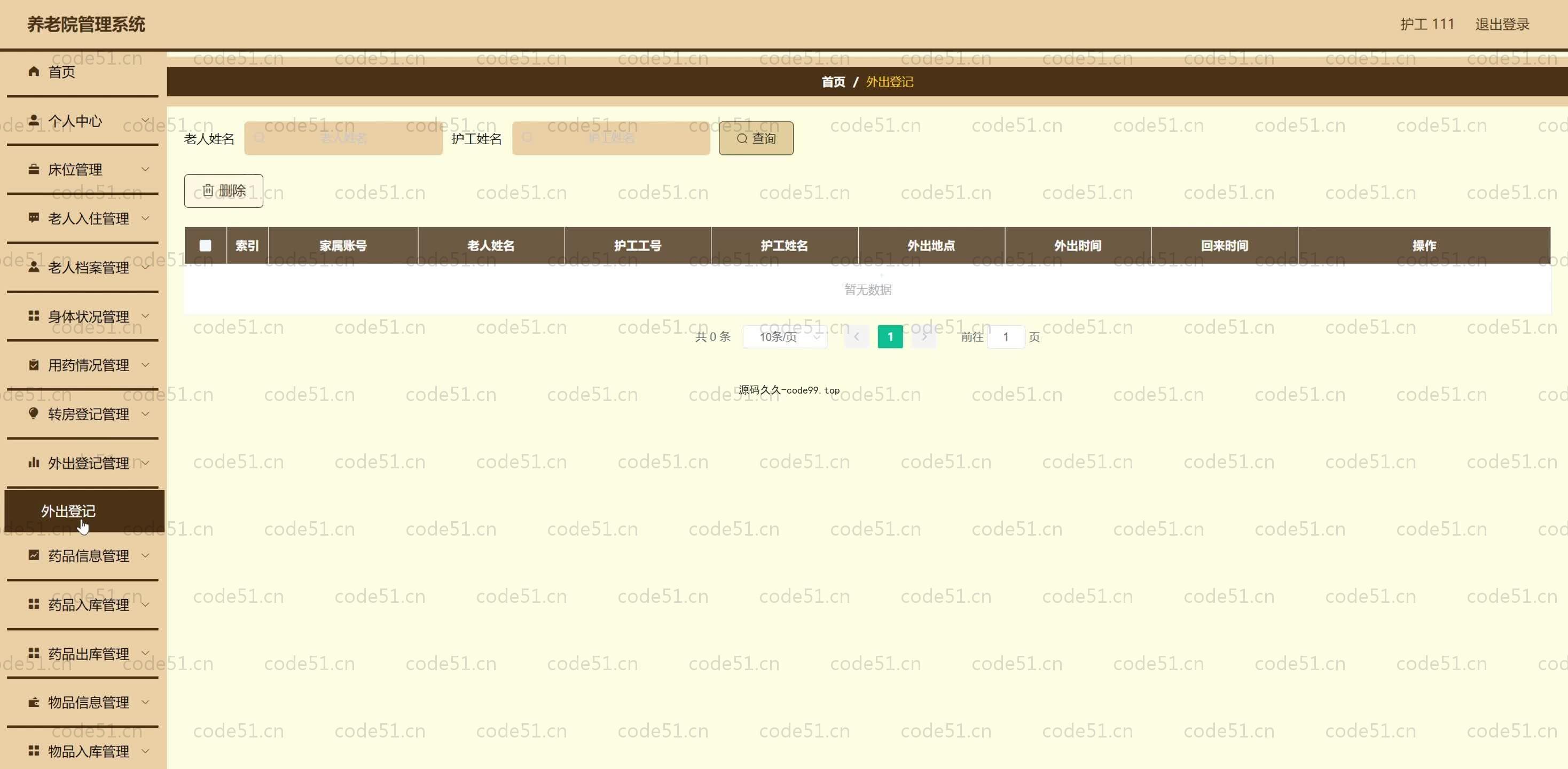Click the 外出登记 breadcrumb text
Viewport: 1568px width, 769px height.
click(889, 82)
